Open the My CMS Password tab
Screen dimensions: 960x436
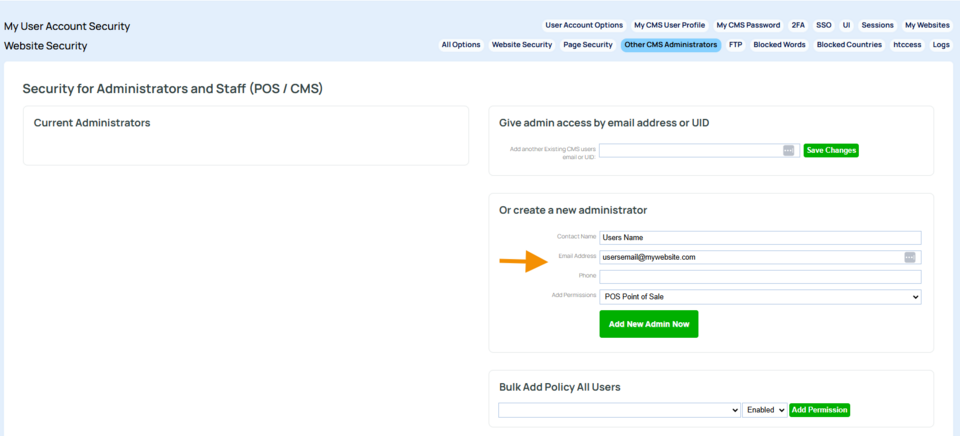(x=748, y=25)
